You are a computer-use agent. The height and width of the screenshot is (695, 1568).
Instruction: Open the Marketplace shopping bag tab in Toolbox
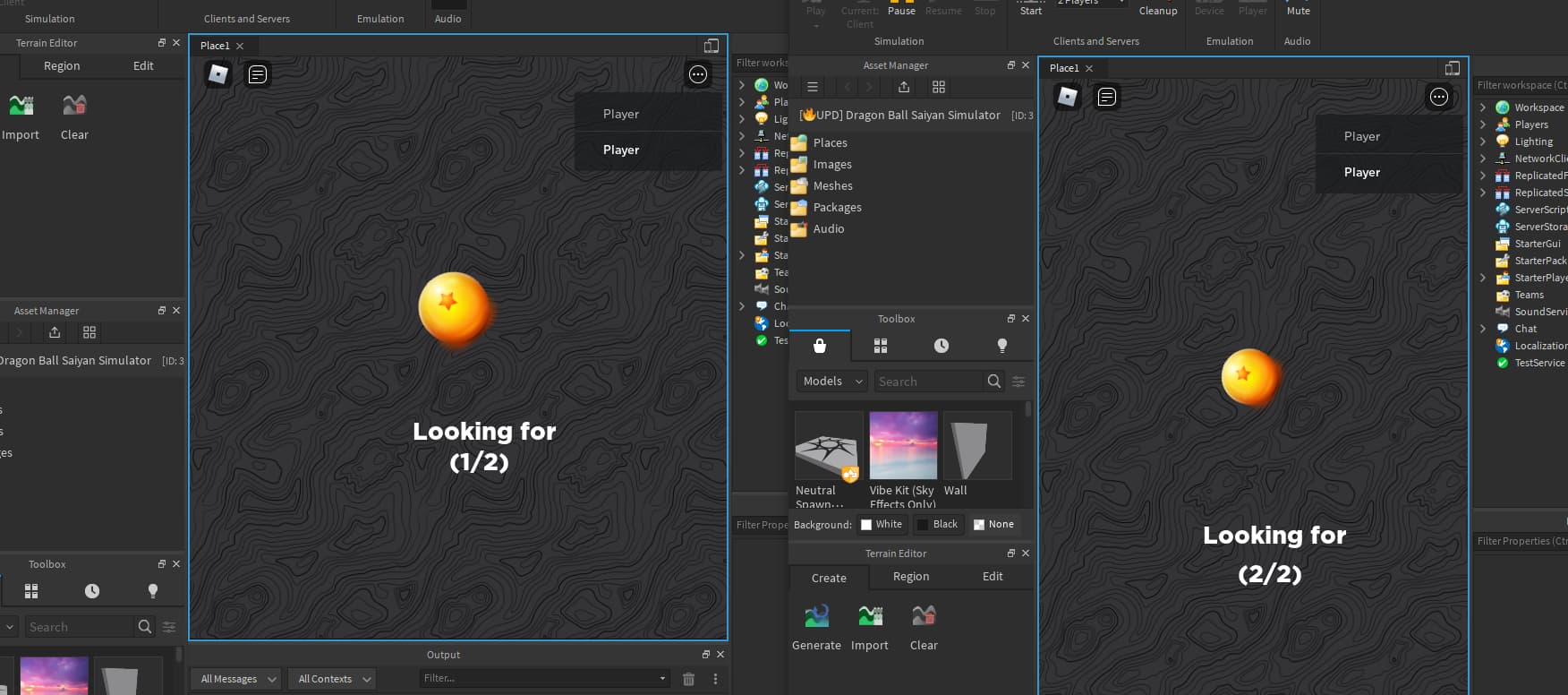(x=819, y=346)
